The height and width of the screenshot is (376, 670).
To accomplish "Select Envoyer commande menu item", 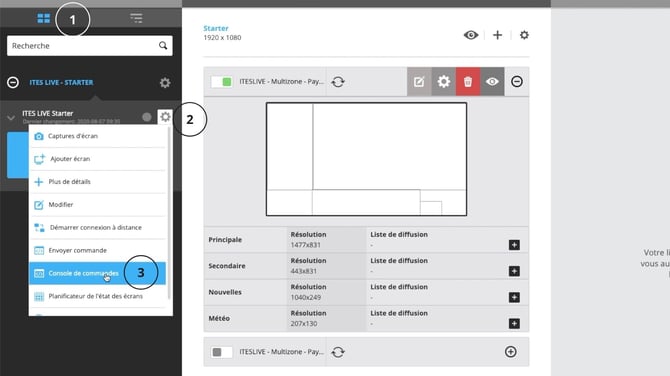I will pos(97,250).
